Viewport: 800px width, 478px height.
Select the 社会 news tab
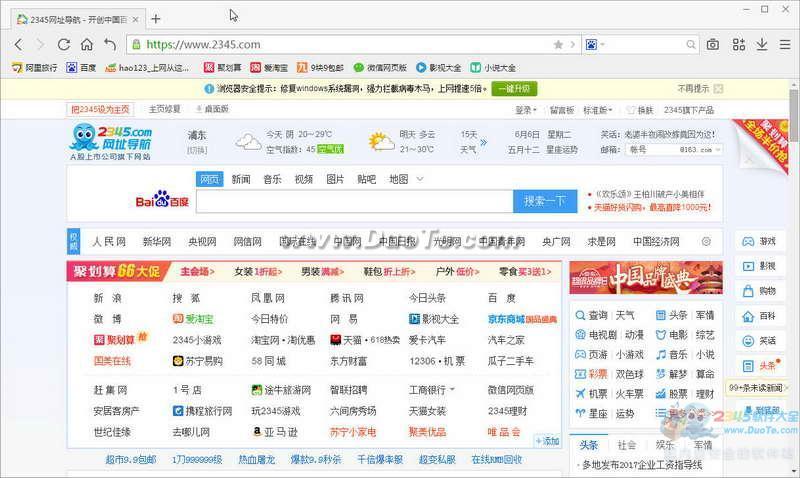tap(626, 445)
